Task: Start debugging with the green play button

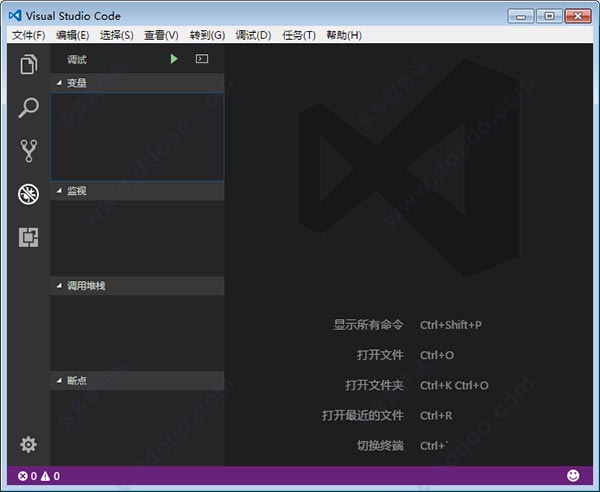Action: tap(174, 59)
